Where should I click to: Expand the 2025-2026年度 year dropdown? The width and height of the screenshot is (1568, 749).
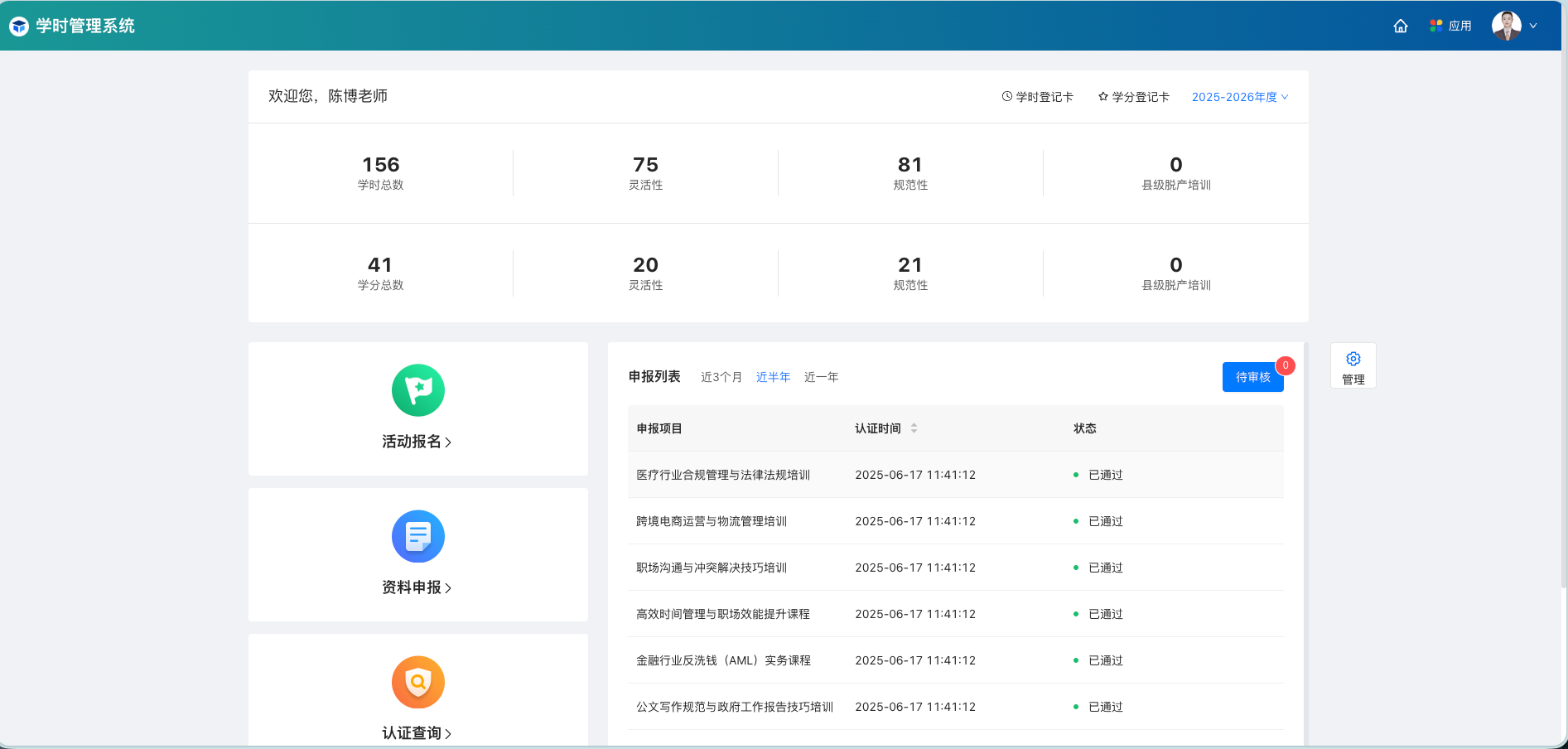(1240, 97)
